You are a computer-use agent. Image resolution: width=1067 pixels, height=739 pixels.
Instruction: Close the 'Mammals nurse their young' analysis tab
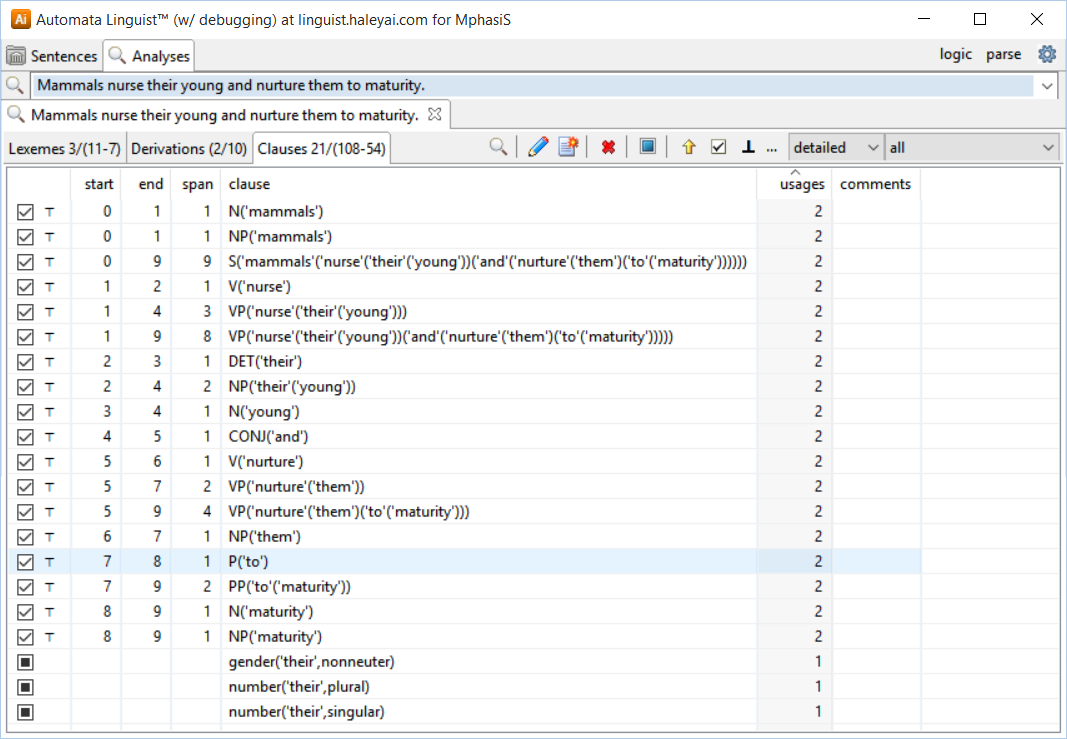435,114
